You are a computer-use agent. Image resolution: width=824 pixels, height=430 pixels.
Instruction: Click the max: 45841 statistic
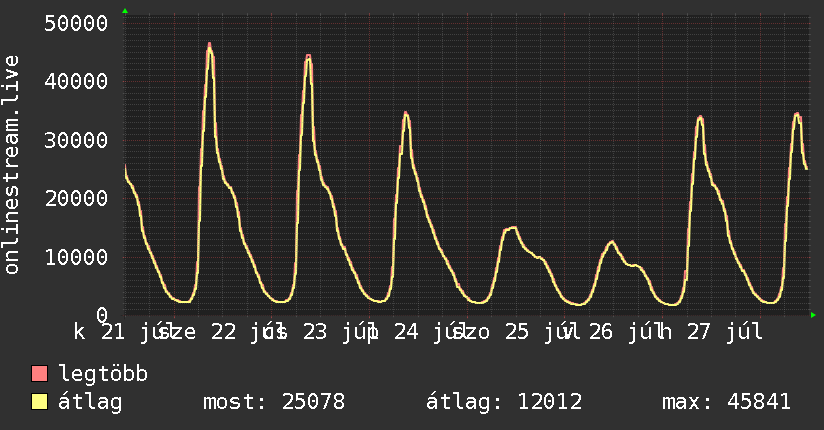click(x=726, y=402)
